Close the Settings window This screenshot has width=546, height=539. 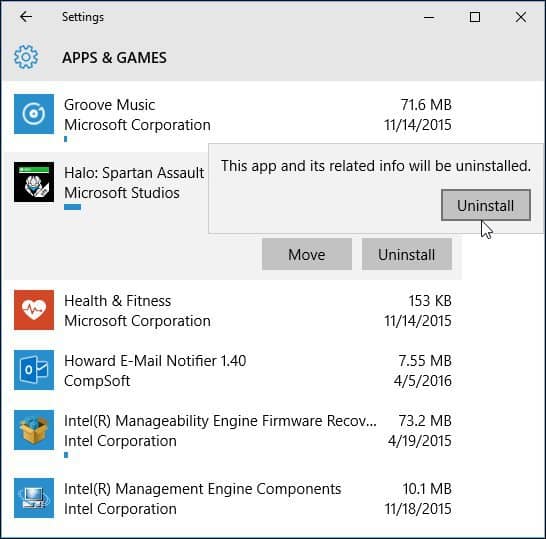point(521,17)
